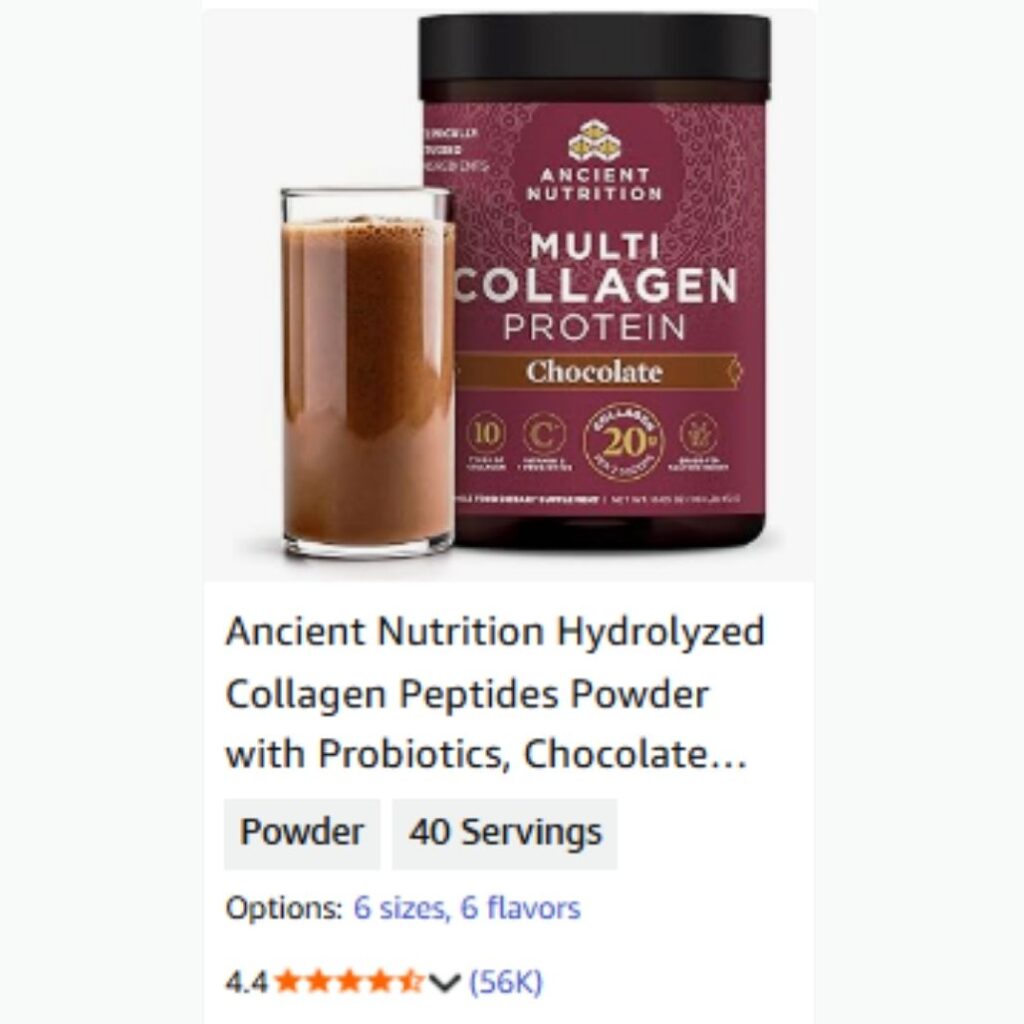
Task: Click the glass of chocolate drink
Action: pyautogui.click(x=368, y=373)
